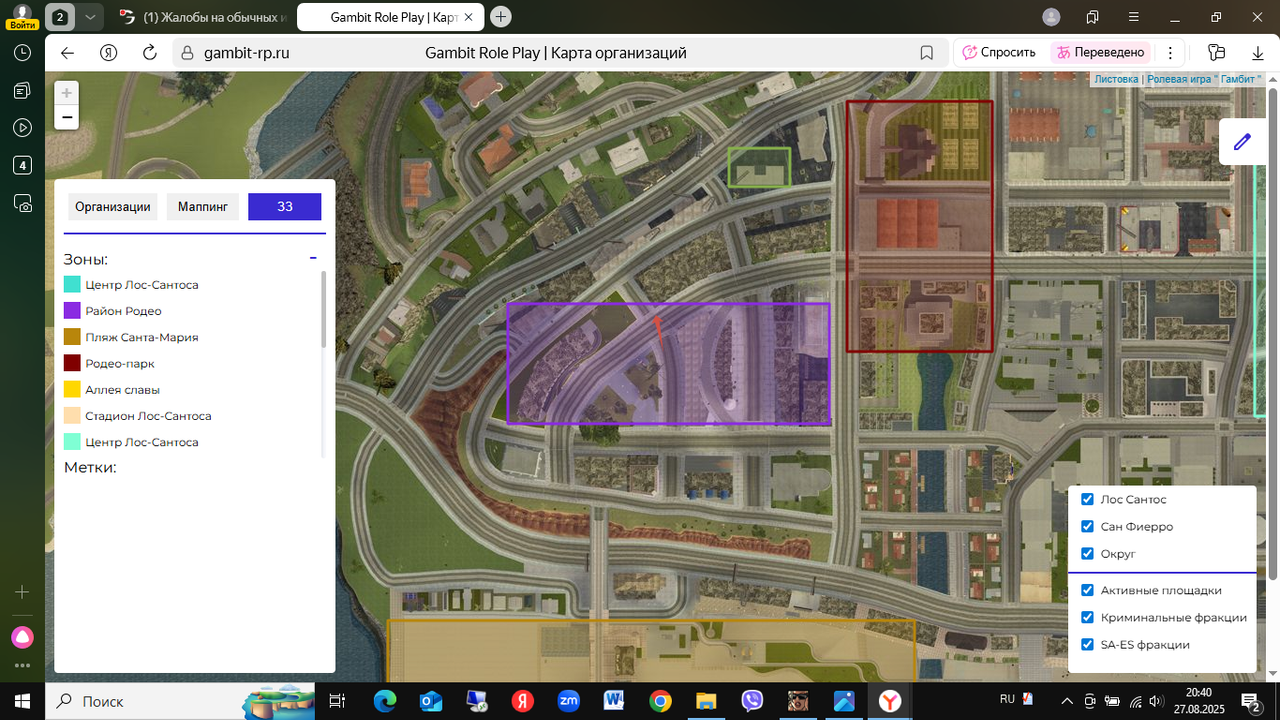Open the browser hamburger menu
Image resolution: width=1280 pixels, height=720 pixels.
(x=1133, y=17)
